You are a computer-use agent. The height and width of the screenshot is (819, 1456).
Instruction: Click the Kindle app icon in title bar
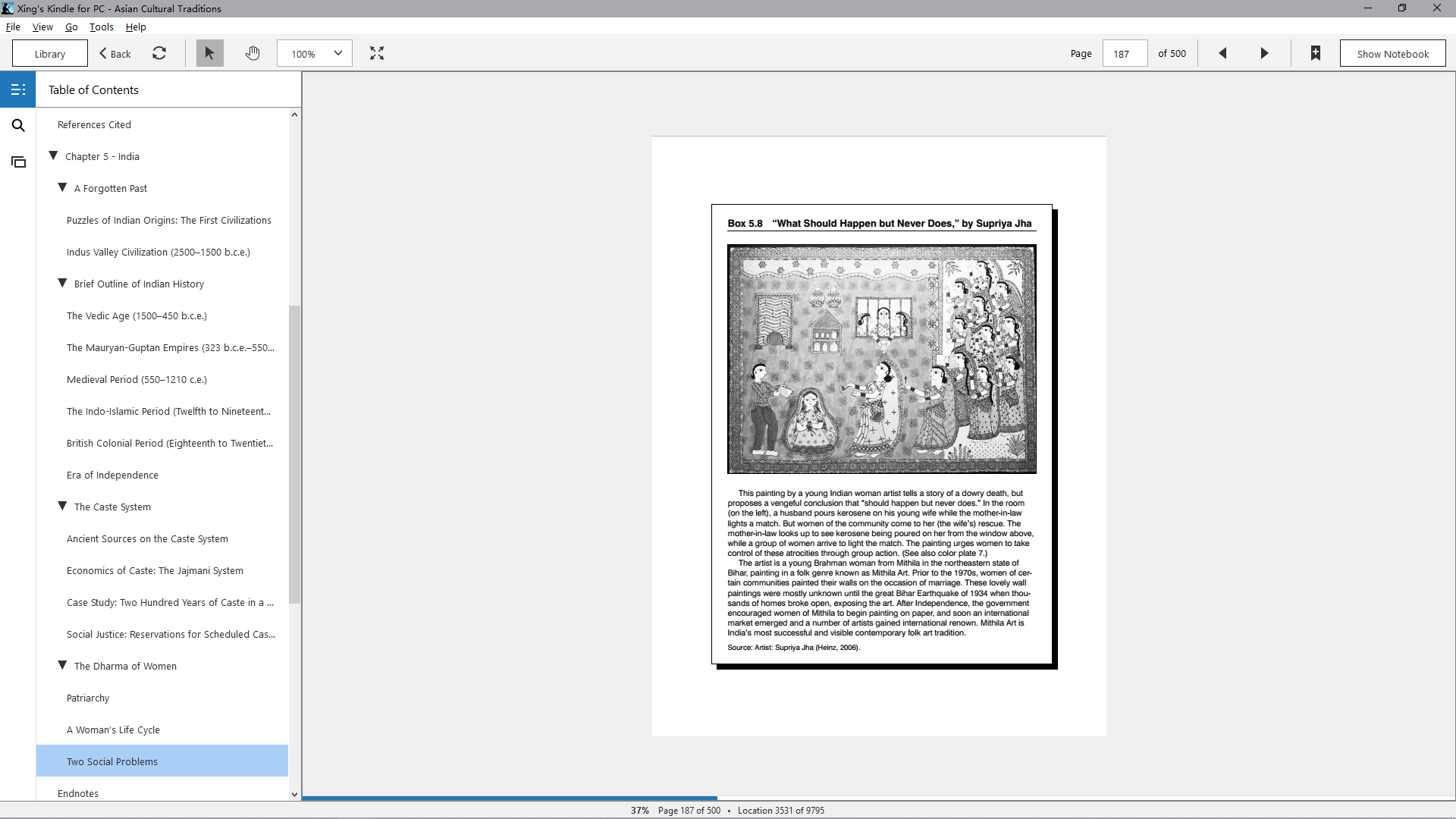[8, 8]
